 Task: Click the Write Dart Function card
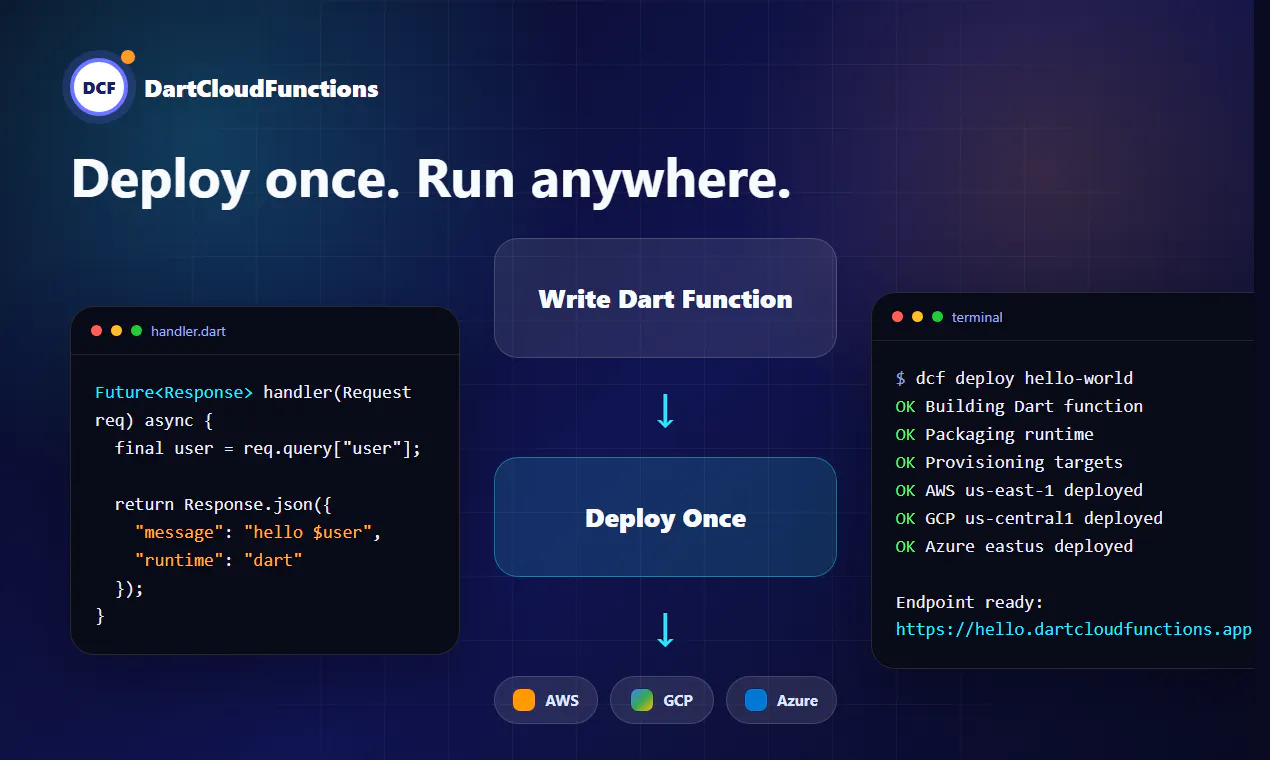point(665,298)
